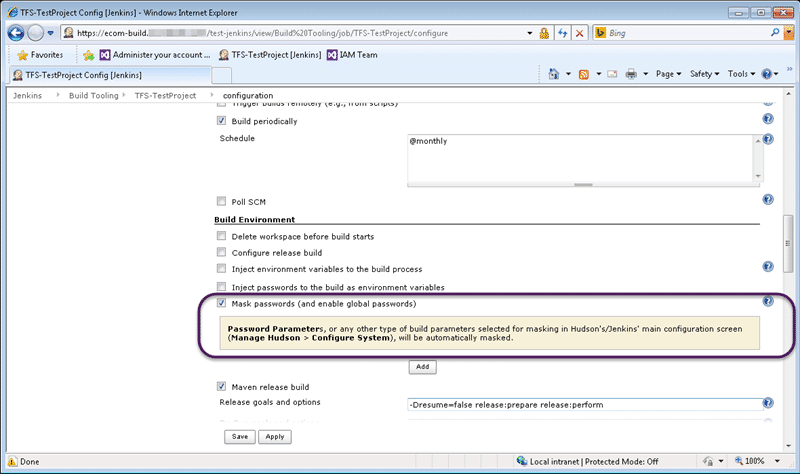Click the RSS feeds icon
This screenshot has width=800, height=474.
coord(584,74)
